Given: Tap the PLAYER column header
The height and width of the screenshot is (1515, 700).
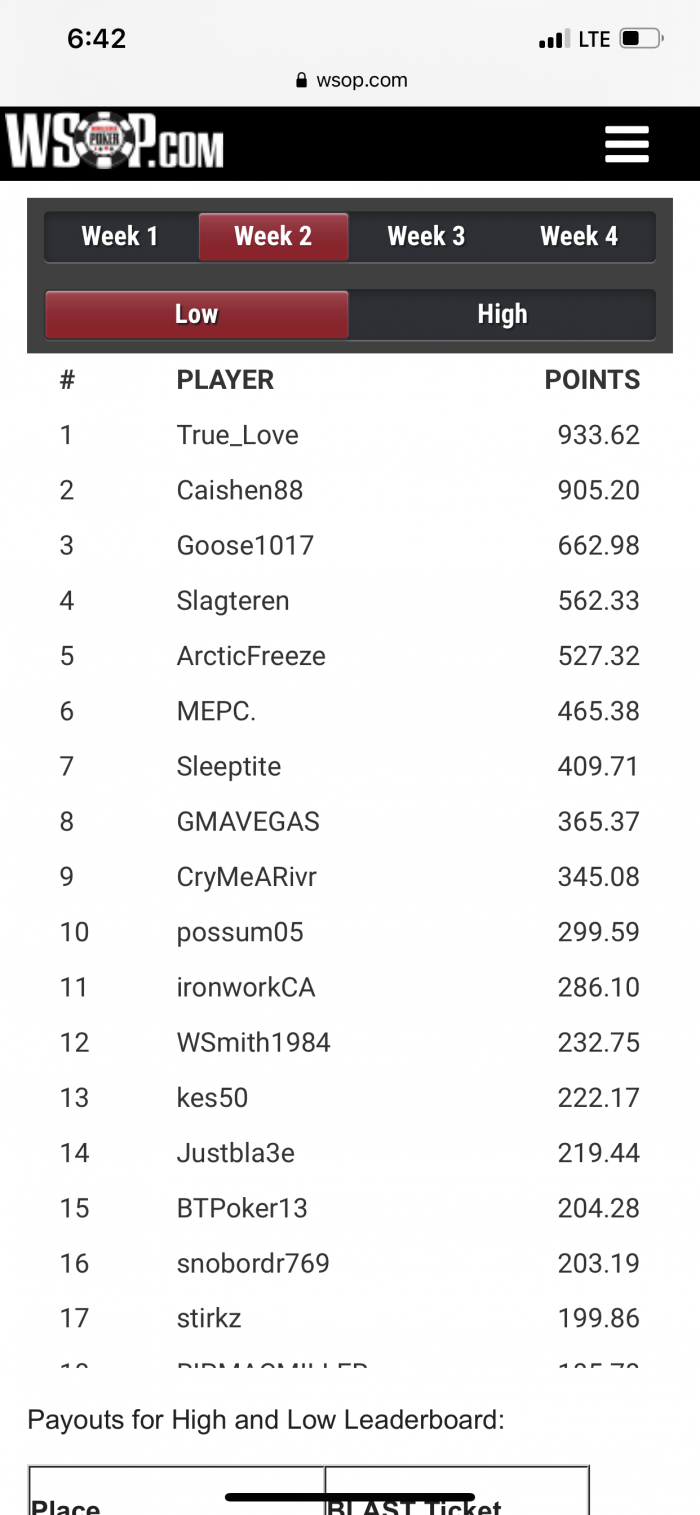Looking at the screenshot, I should (225, 380).
